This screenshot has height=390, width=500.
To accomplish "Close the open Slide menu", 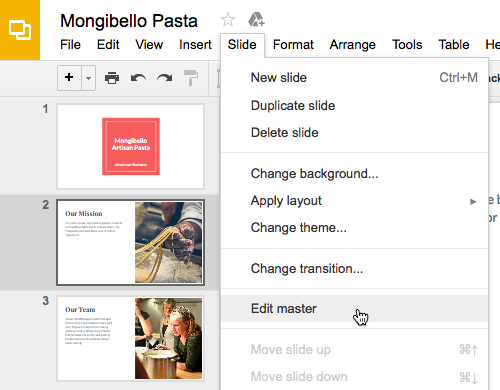I will 242,45.
